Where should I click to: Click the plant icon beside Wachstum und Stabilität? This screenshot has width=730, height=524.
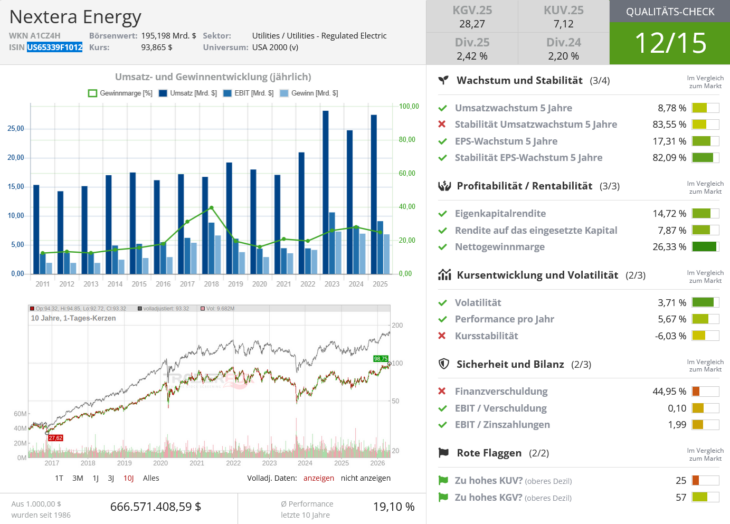tap(444, 81)
